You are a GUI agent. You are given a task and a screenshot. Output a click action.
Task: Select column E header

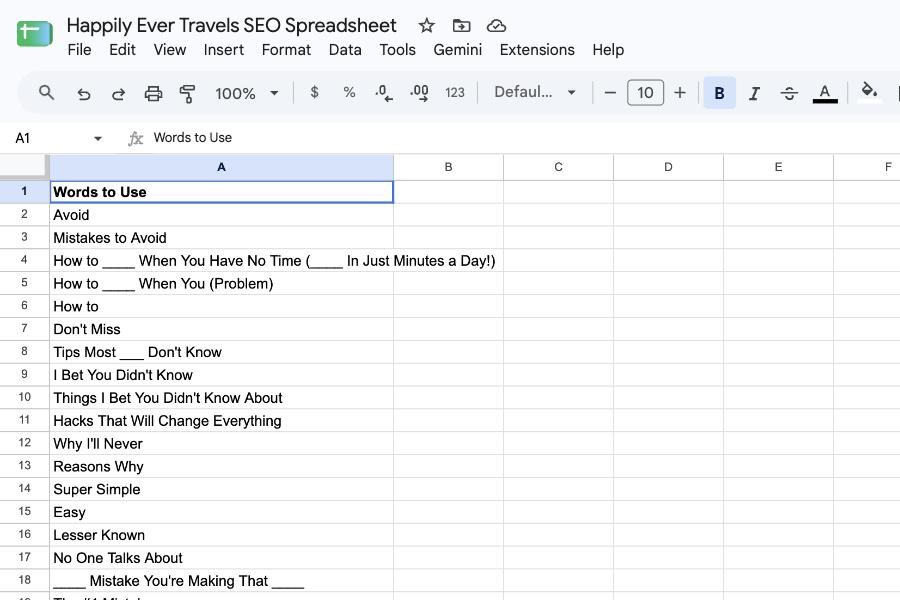click(x=778, y=167)
